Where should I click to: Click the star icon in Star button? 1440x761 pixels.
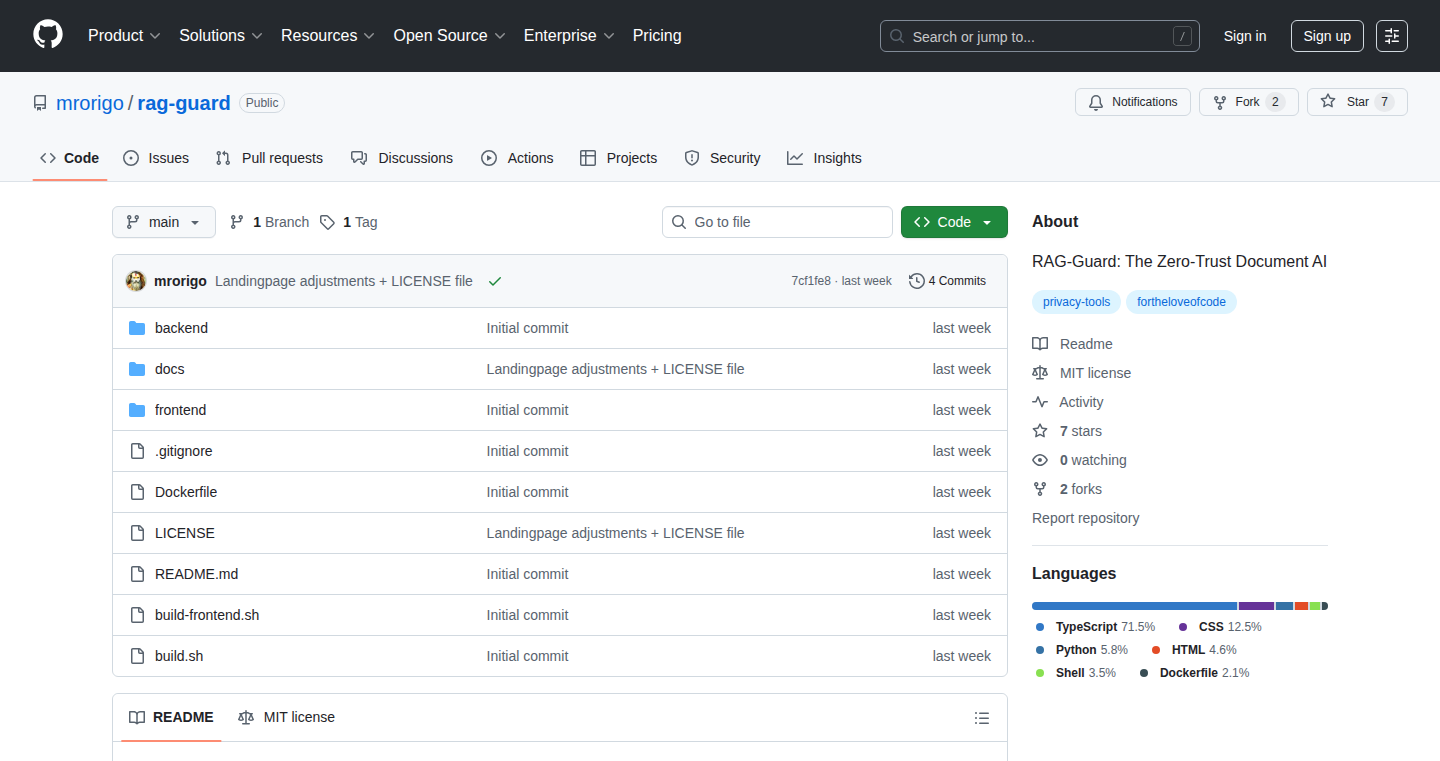1328,102
